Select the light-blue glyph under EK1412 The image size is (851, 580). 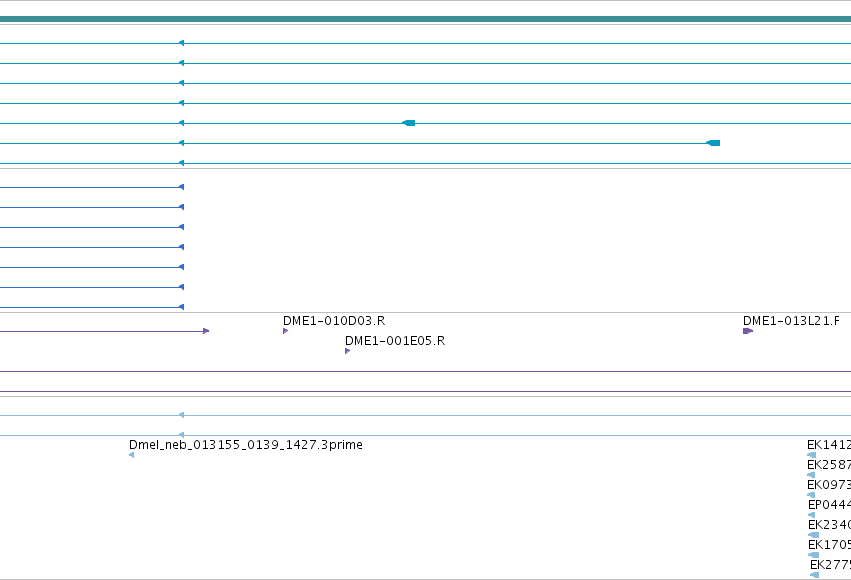pyautogui.click(x=811, y=455)
